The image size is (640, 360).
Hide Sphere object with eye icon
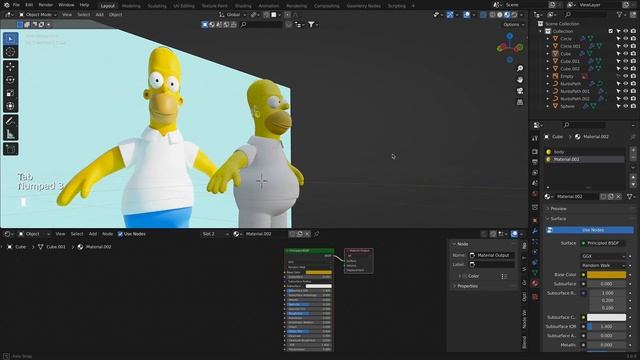click(x=626, y=106)
